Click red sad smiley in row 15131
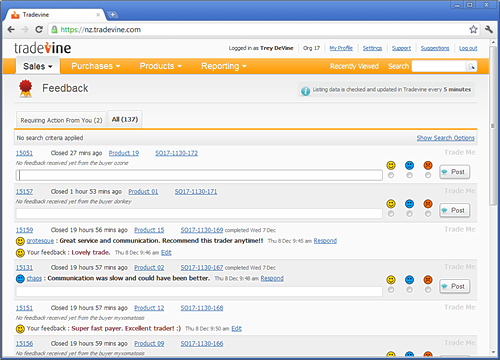This screenshot has width=500, height=360. [428, 280]
